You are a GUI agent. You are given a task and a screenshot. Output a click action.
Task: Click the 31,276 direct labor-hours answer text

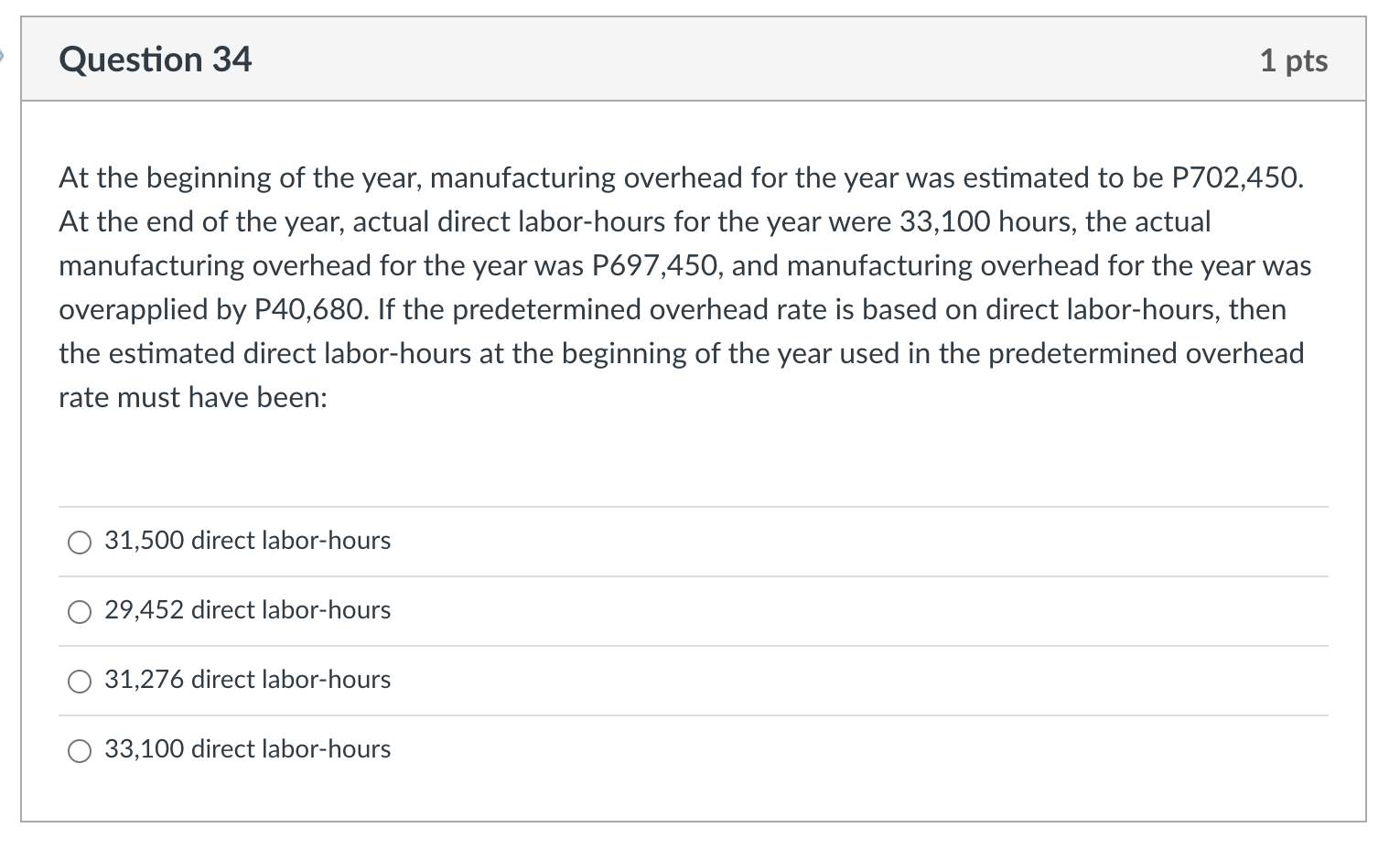247,680
